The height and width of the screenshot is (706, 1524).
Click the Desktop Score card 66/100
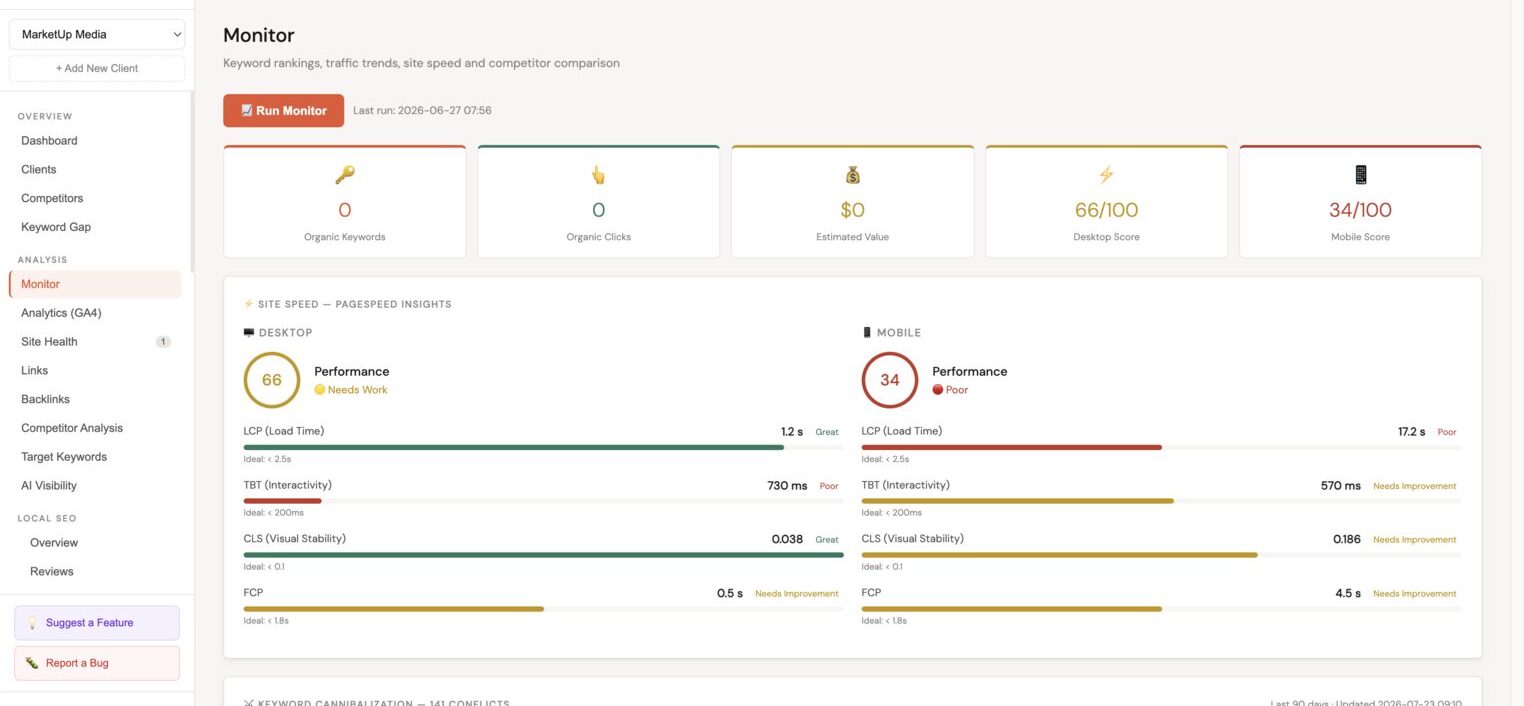pyautogui.click(x=1106, y=202)
